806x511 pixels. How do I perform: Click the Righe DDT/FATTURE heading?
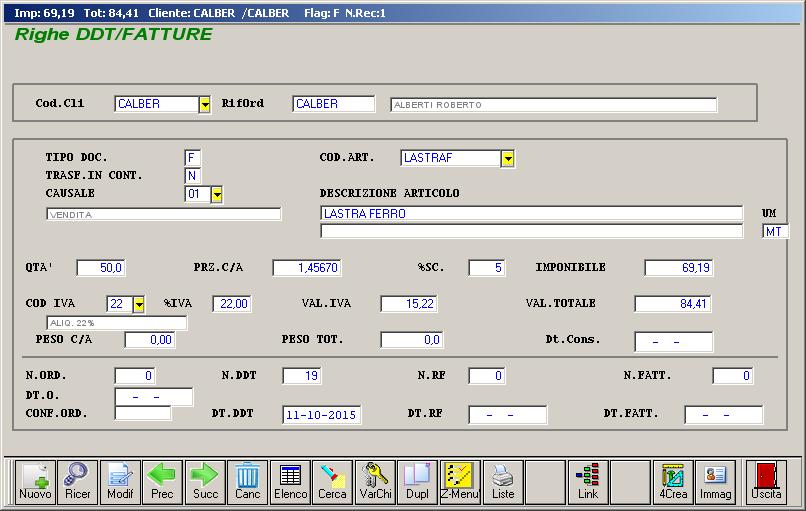click(113, 34)
